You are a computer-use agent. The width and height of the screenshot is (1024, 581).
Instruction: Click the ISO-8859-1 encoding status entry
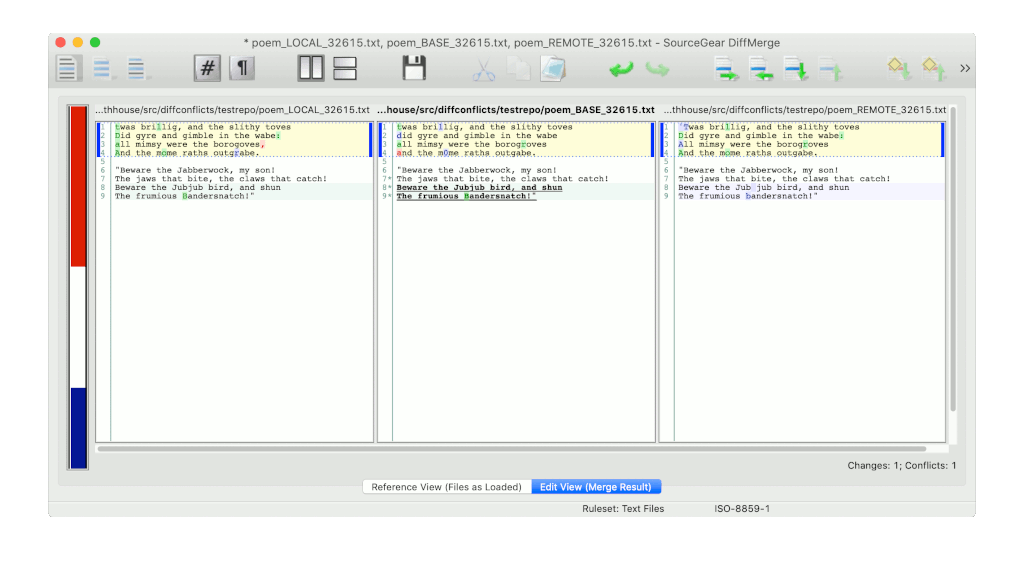point(742,509)
